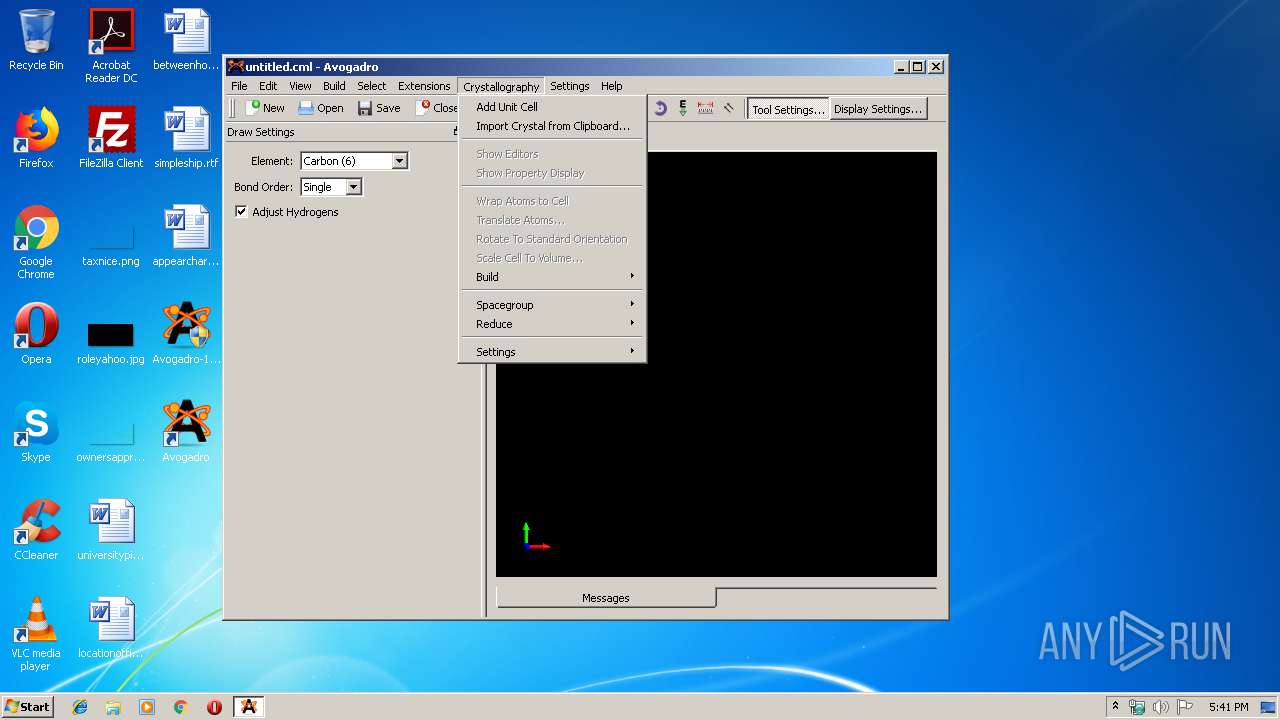
Task: Expand the Settings submenu in Crystallography menu
Action: [552, 352]
